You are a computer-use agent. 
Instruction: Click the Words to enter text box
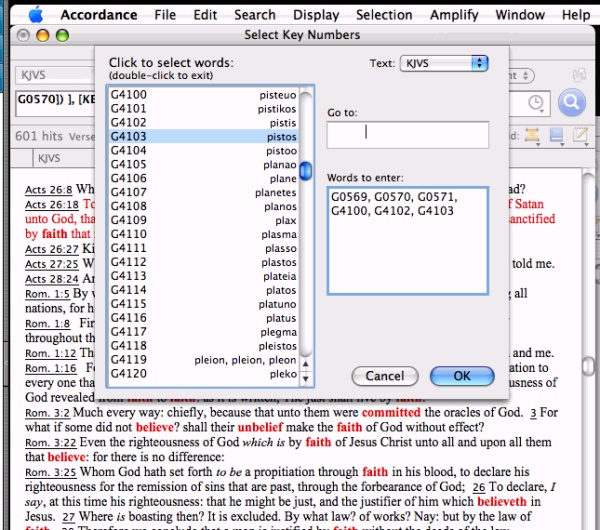click(x=408, y=241)
